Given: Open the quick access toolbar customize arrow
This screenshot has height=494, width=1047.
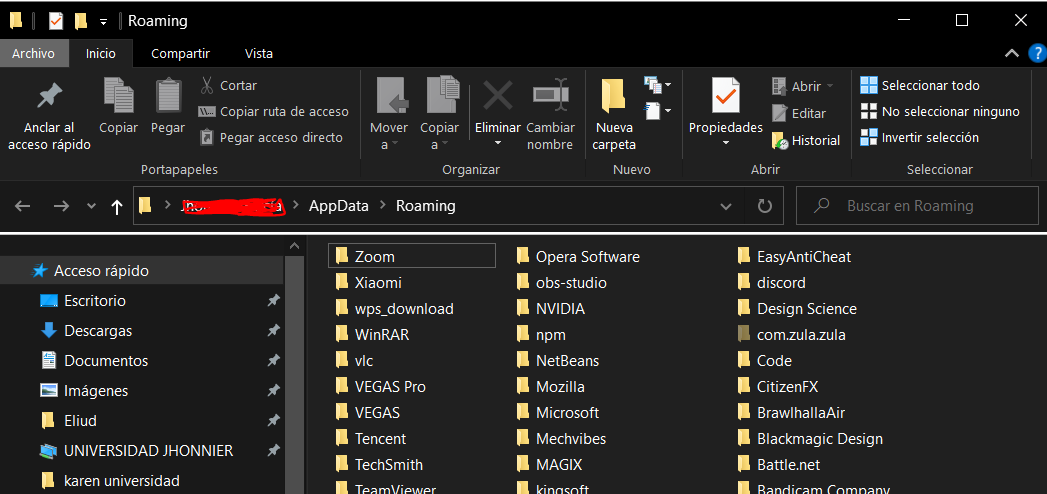Looking at the screenshot, I should click(103, 22).
